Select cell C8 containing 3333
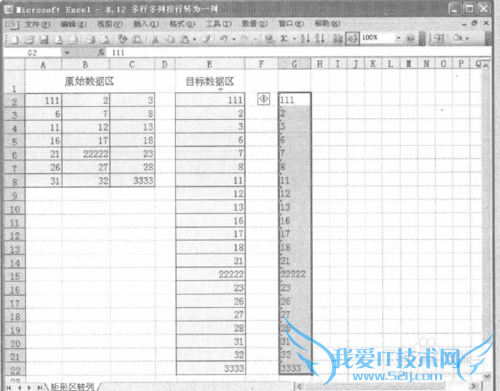 132,180
